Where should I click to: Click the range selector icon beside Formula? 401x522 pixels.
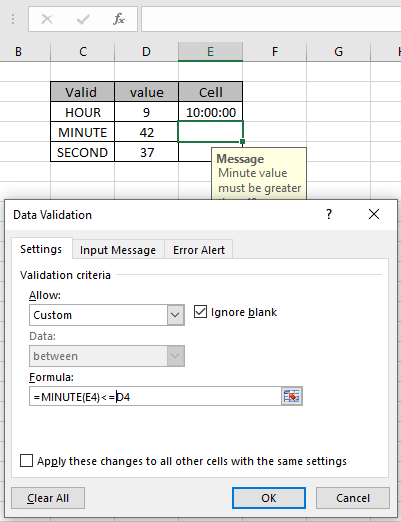(292, 396)
